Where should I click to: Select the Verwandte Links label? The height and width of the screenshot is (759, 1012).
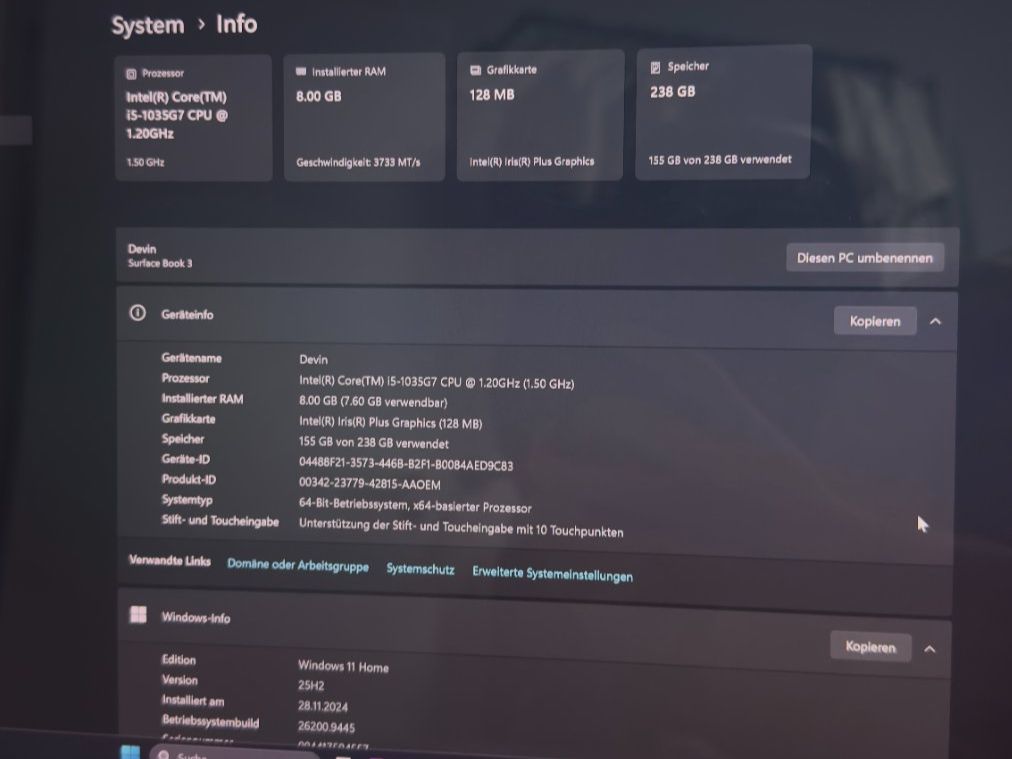(170, 560)
